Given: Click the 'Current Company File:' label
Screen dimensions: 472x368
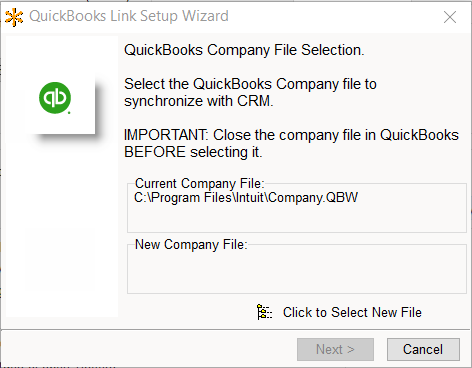Looking at the screenshot, I should tap(199, 183).
